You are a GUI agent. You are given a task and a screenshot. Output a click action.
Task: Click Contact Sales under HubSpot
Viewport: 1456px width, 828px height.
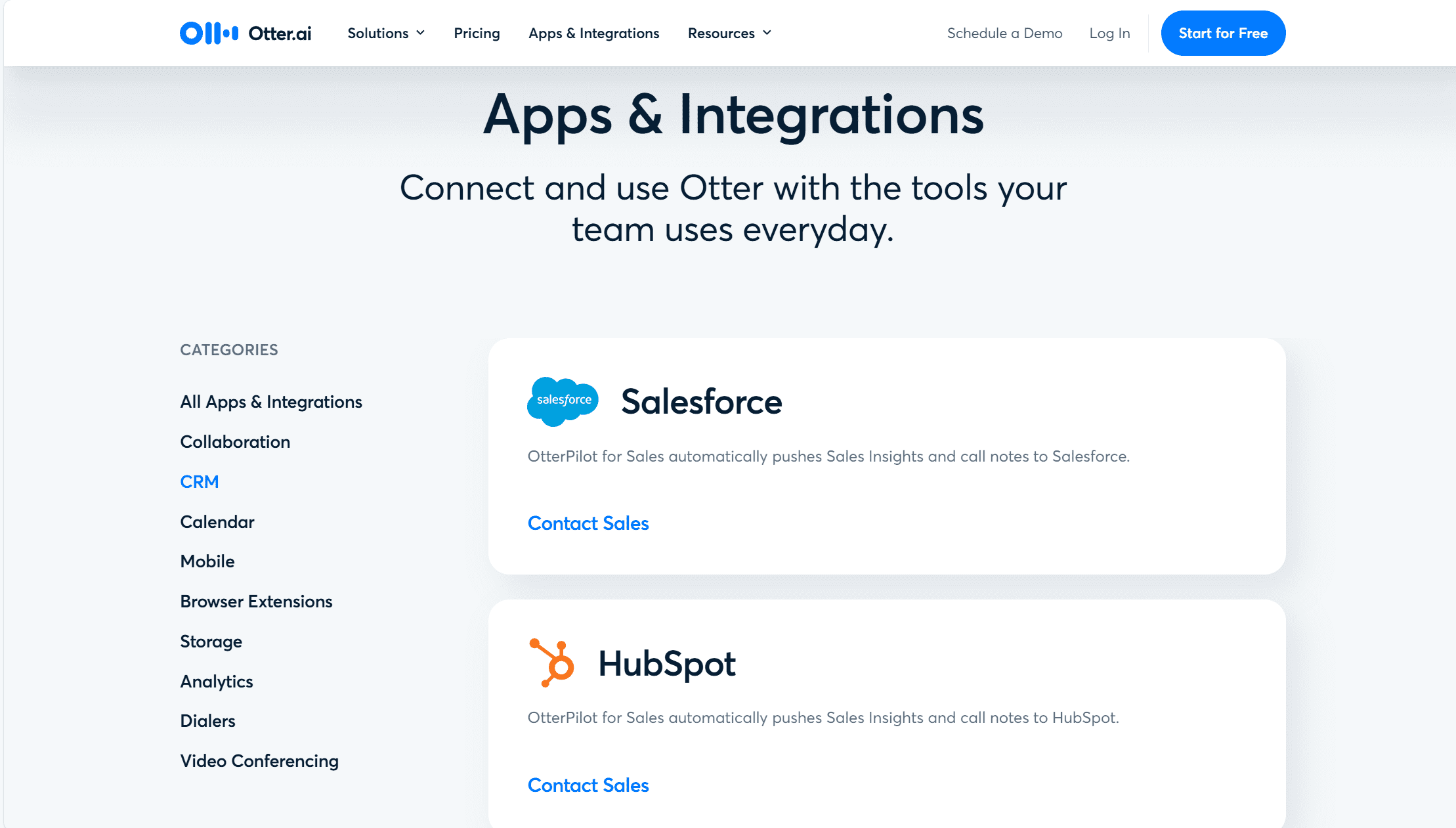[588, 785]
